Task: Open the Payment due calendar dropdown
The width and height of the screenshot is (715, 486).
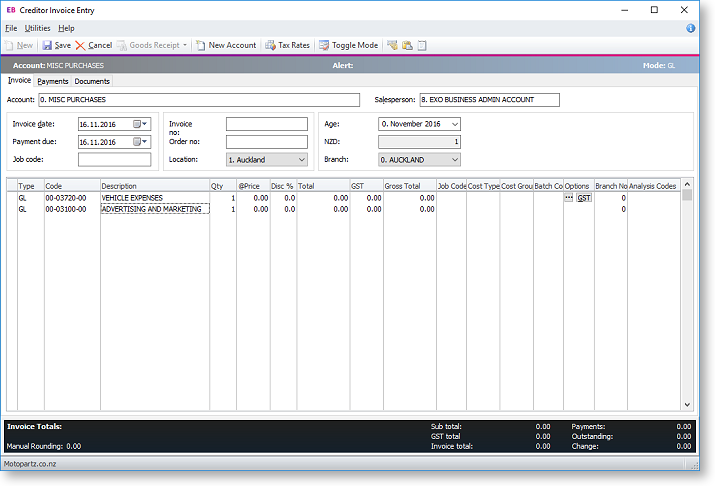Action: (x=141, y=142)
